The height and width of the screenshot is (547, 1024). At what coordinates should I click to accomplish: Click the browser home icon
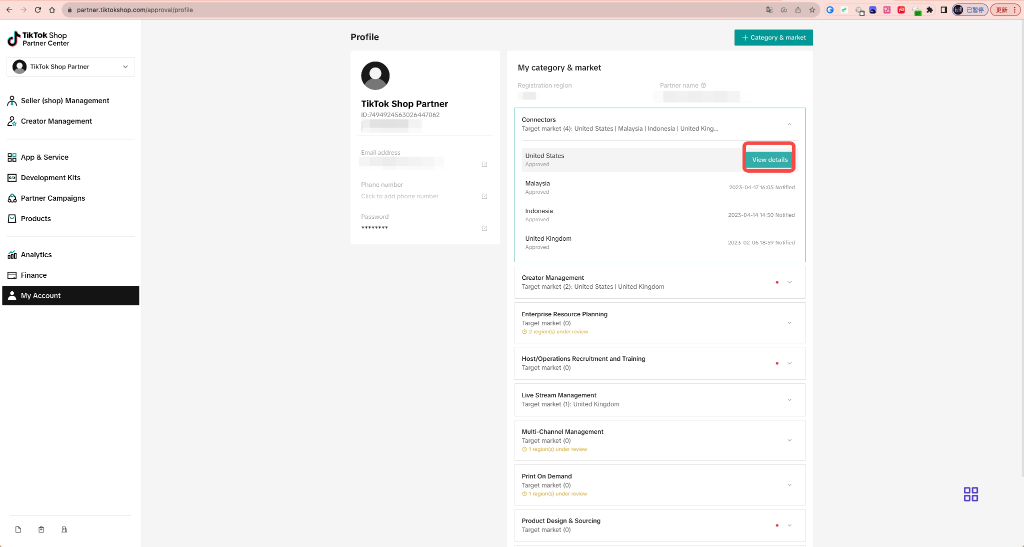52,10
